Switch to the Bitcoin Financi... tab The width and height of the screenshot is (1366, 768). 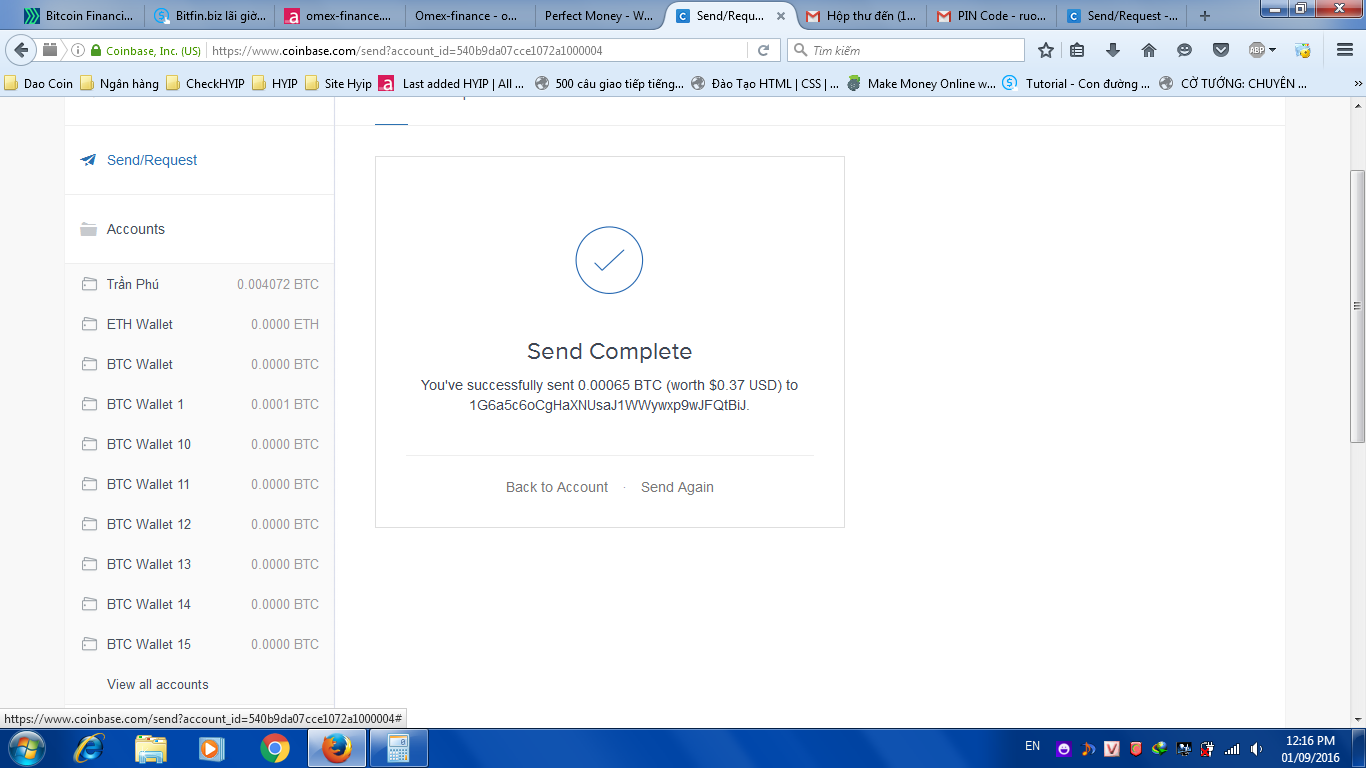(78, 16)
